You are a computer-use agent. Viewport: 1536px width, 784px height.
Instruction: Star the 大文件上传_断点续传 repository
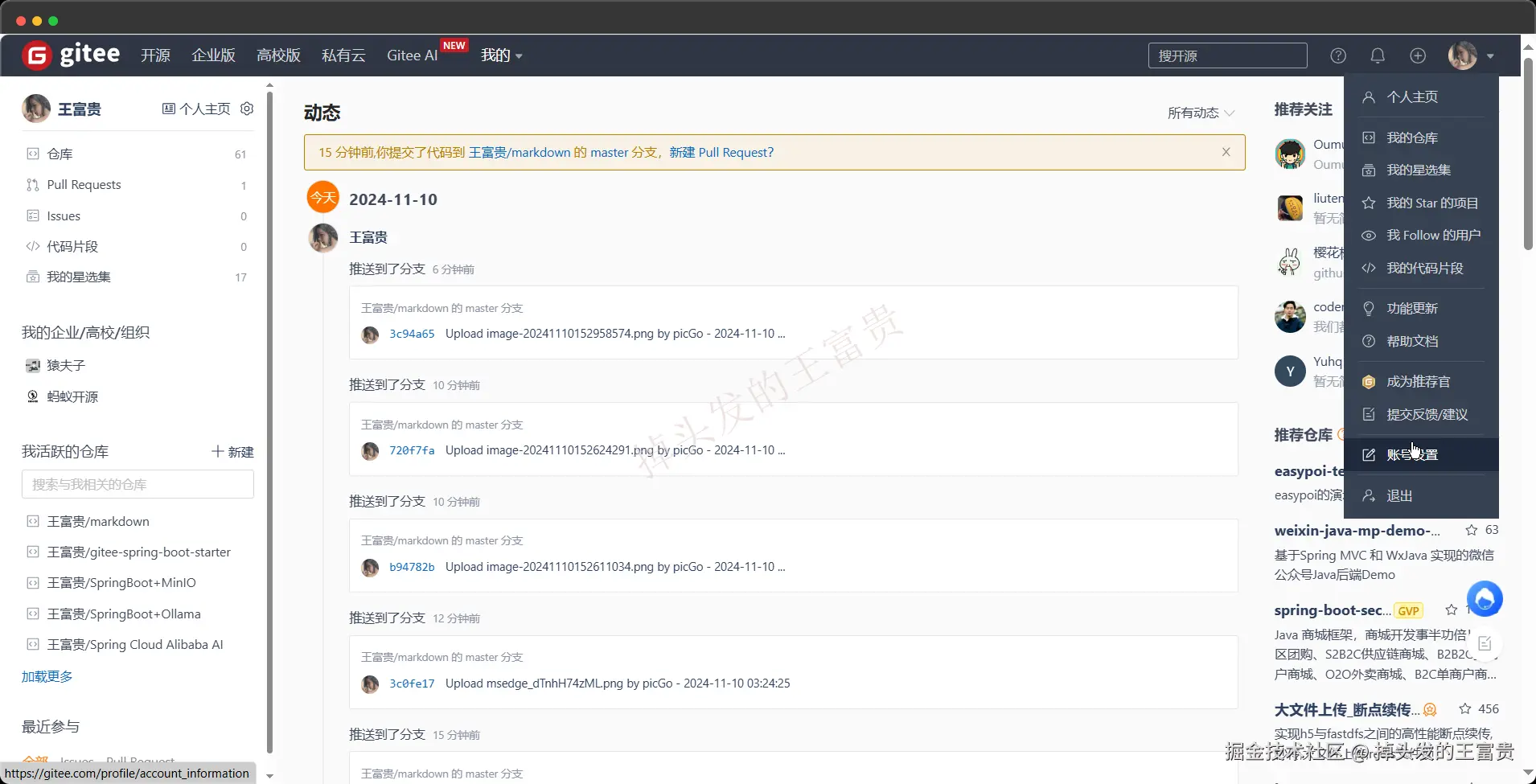(x=1465, y=709)
